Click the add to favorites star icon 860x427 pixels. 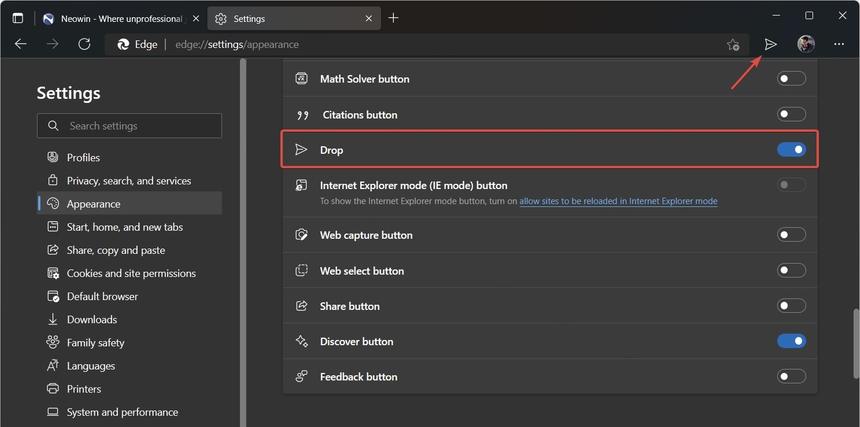pos(733,44)
